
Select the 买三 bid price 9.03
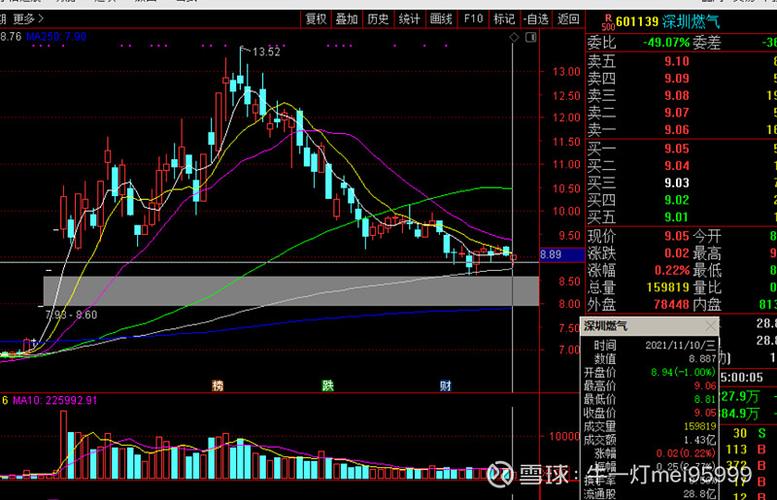point(676,183)
